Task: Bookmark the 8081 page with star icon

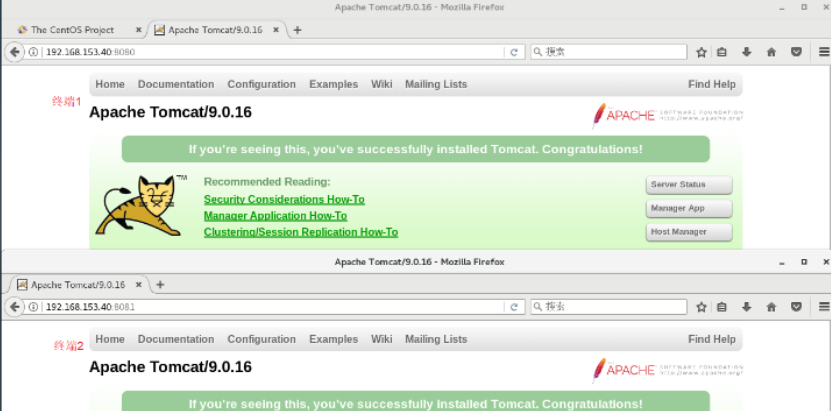Action: click(x=701, y=307)
